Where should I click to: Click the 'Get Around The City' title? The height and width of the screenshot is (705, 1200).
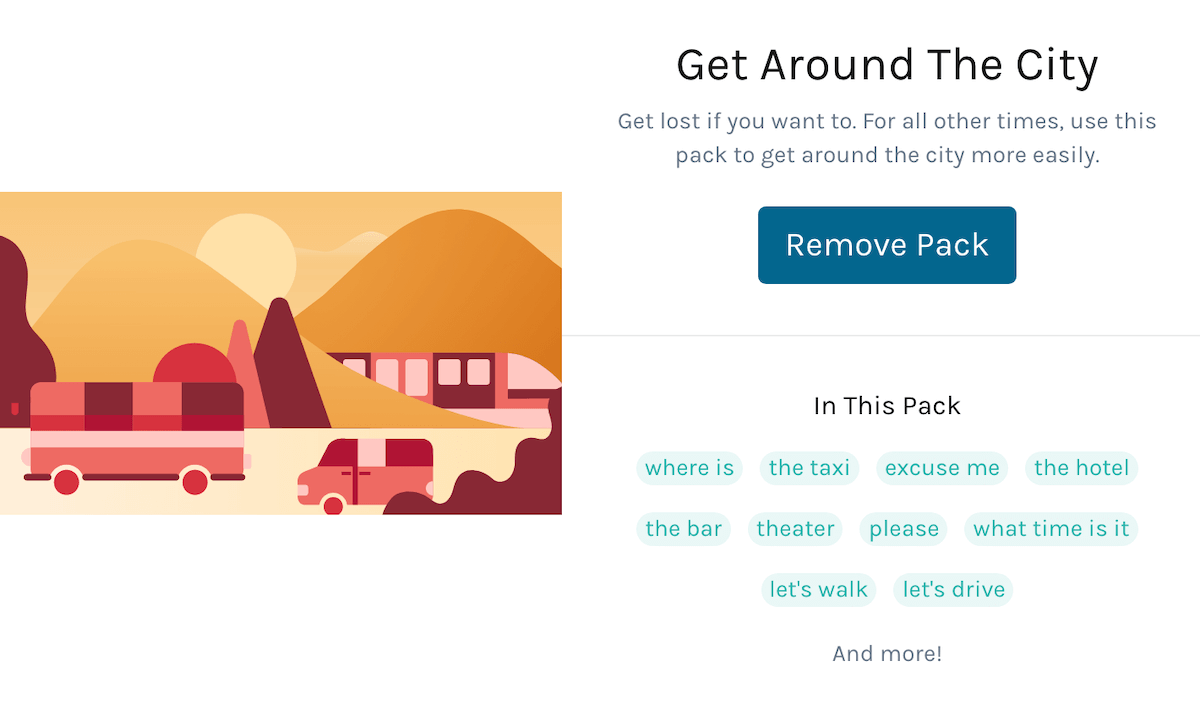[x=886, y=64]
